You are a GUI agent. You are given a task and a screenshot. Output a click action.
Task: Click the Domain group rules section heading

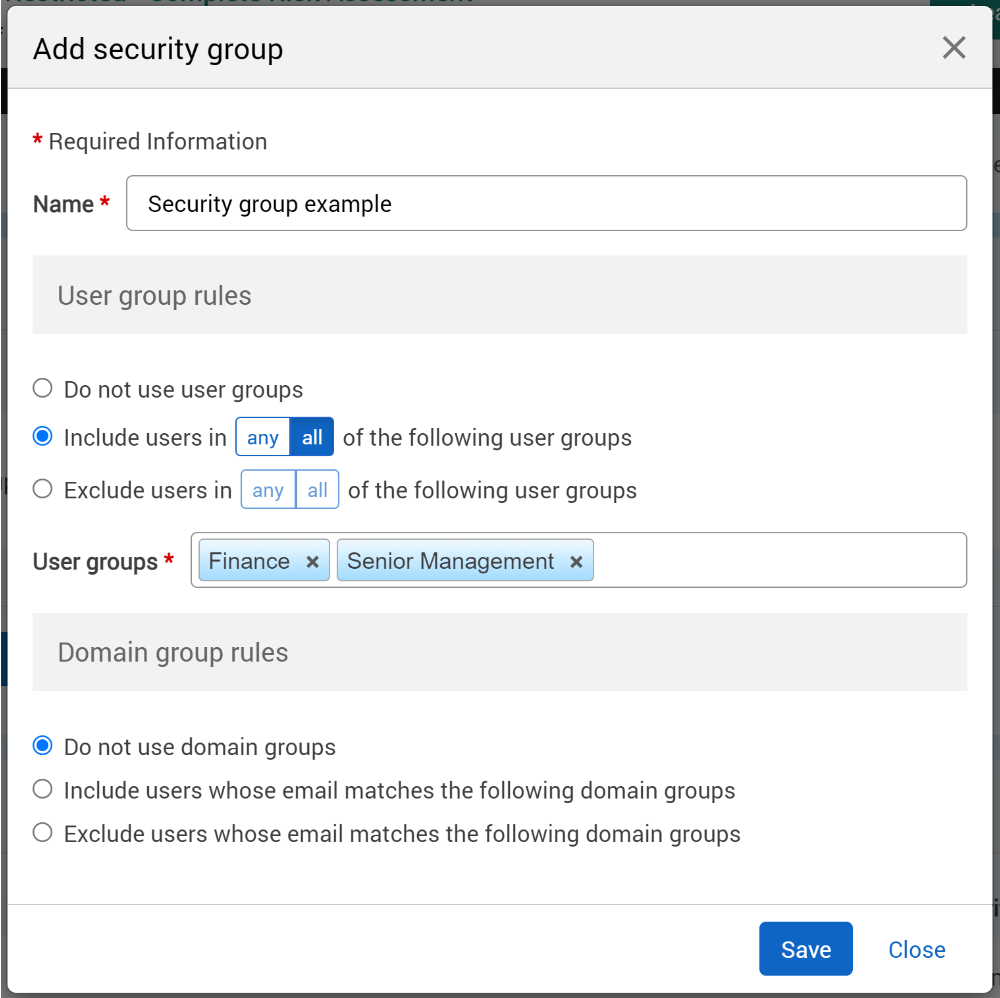click(x=173, y=653)
